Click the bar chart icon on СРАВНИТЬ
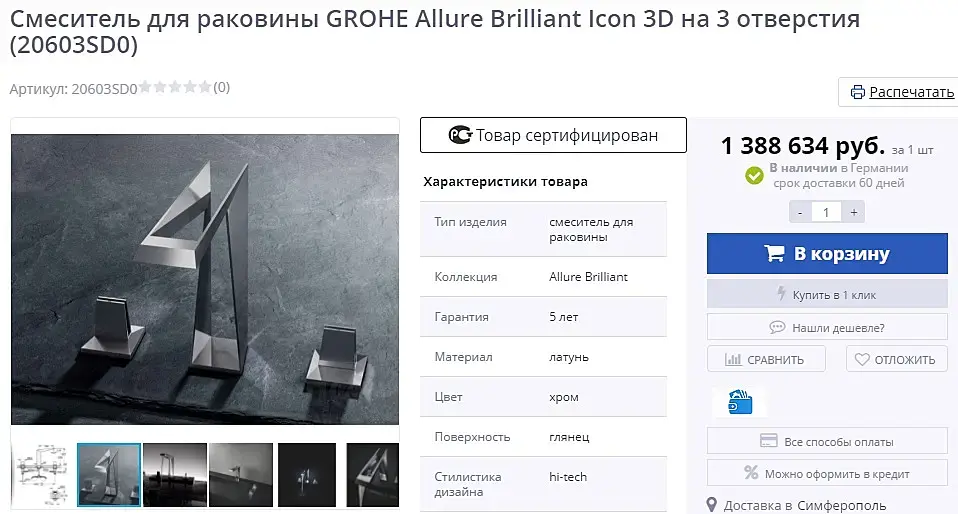Image resolution: width=958 pixels, height=514 pixels. (733, 359)
